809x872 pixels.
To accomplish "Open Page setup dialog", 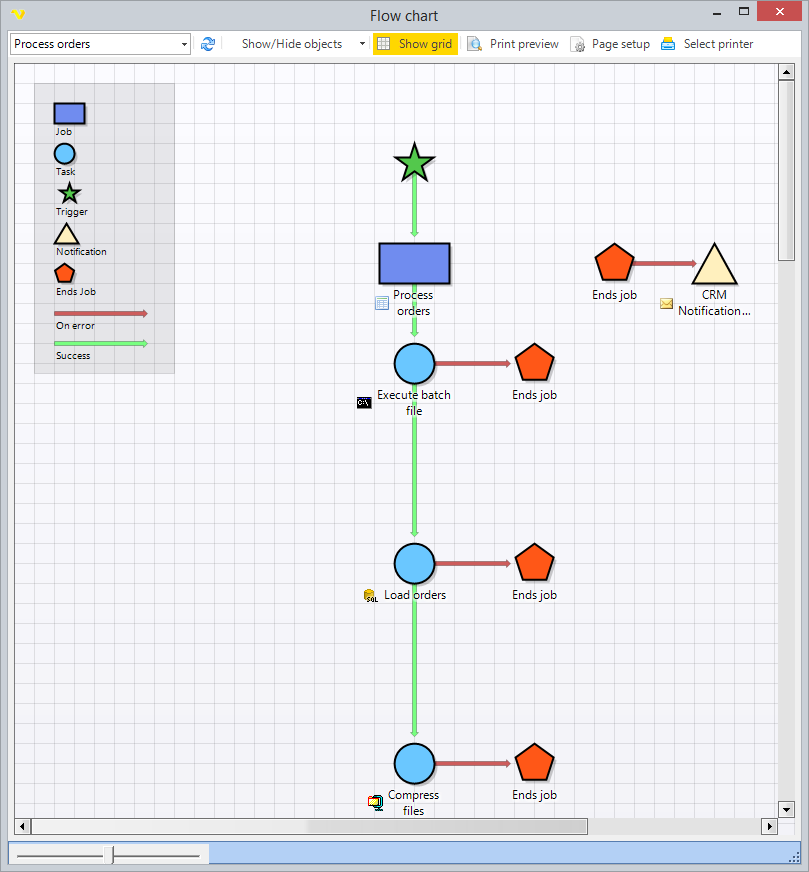I will click(610, 44).
